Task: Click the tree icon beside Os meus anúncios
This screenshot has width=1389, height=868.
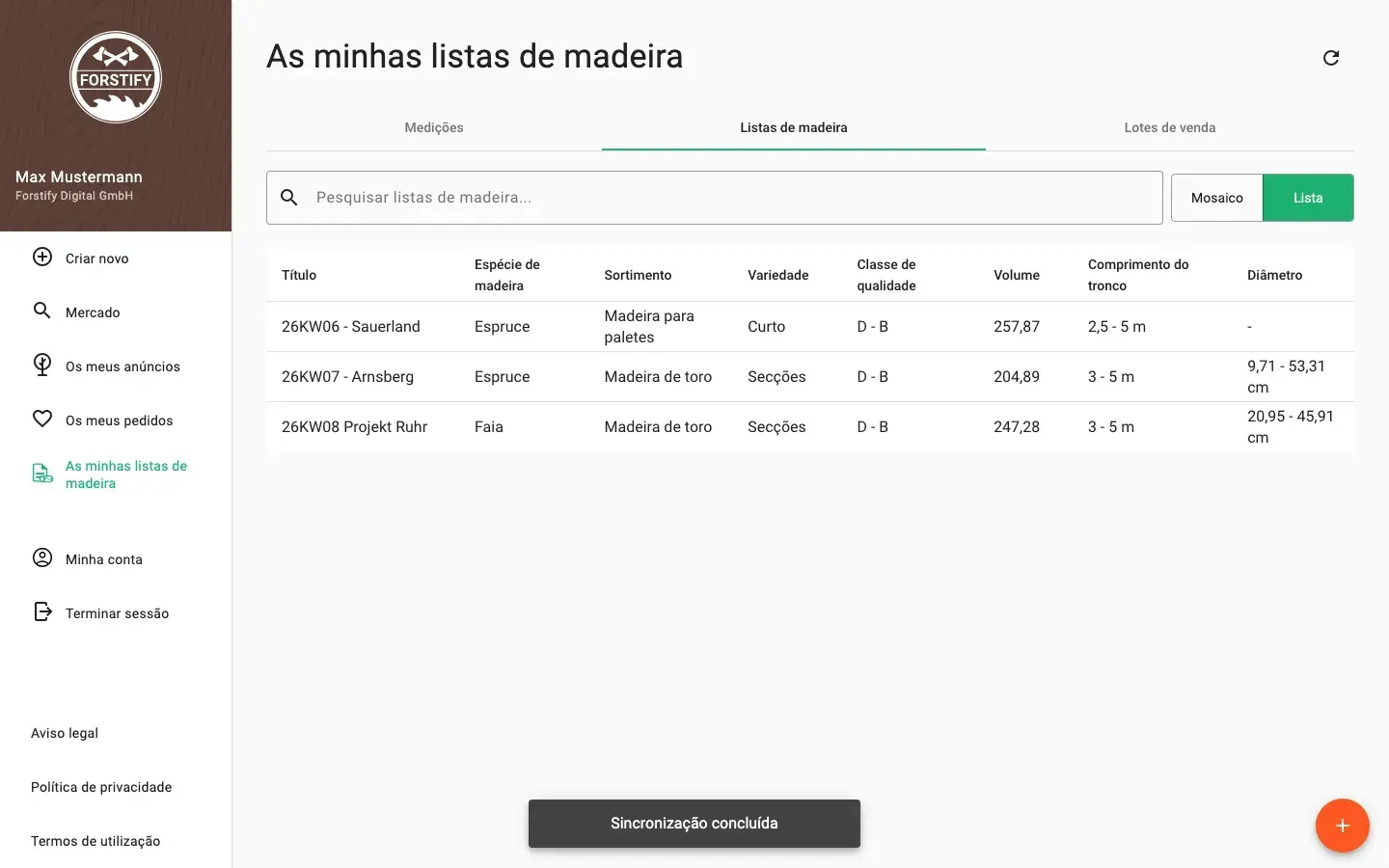Action: [42, 365]
